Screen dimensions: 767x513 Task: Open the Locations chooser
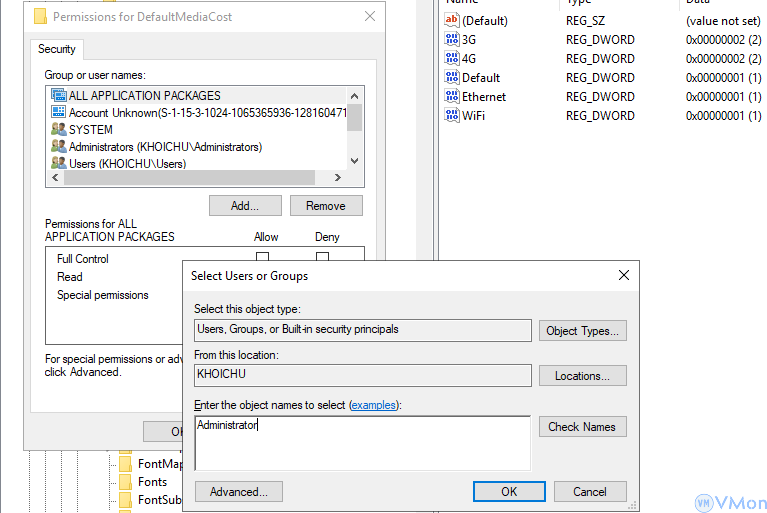[583, 376]
